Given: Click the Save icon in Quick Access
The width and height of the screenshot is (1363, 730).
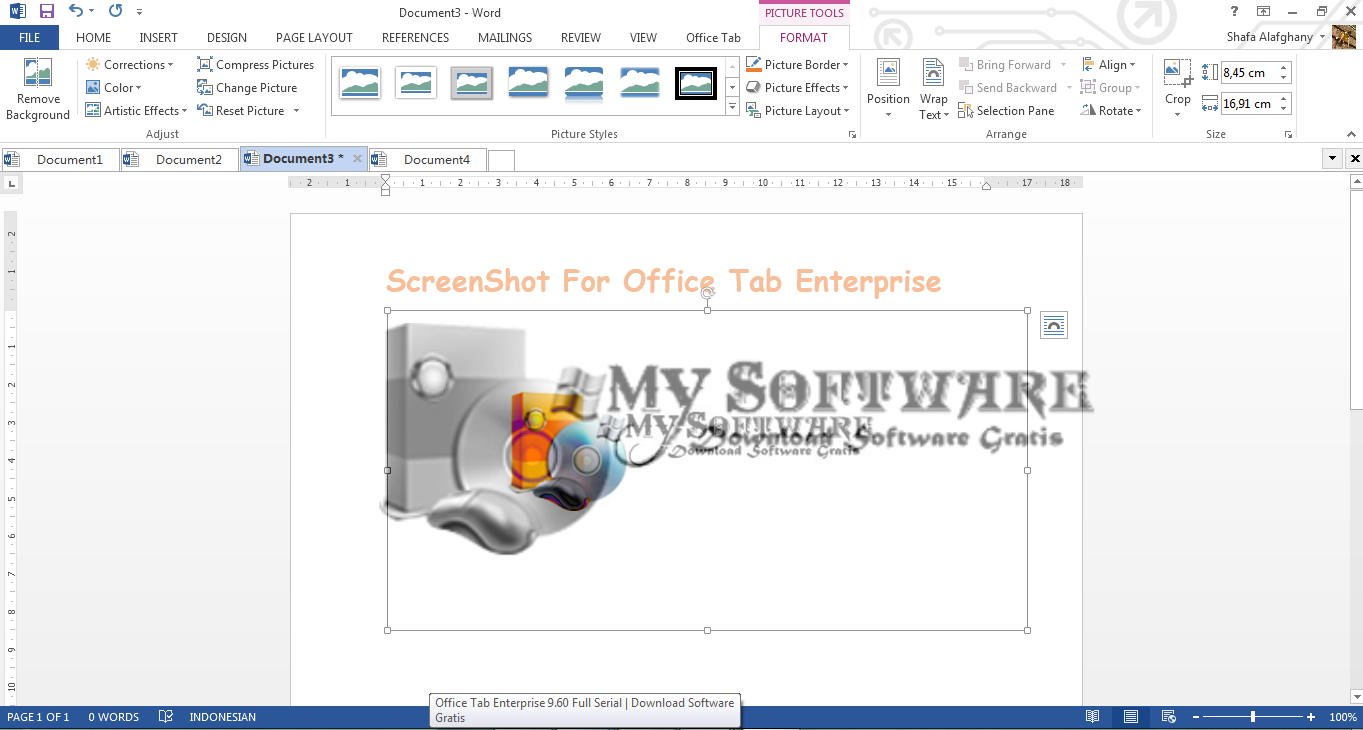Looking at the screenshot, I should (47, 12).
